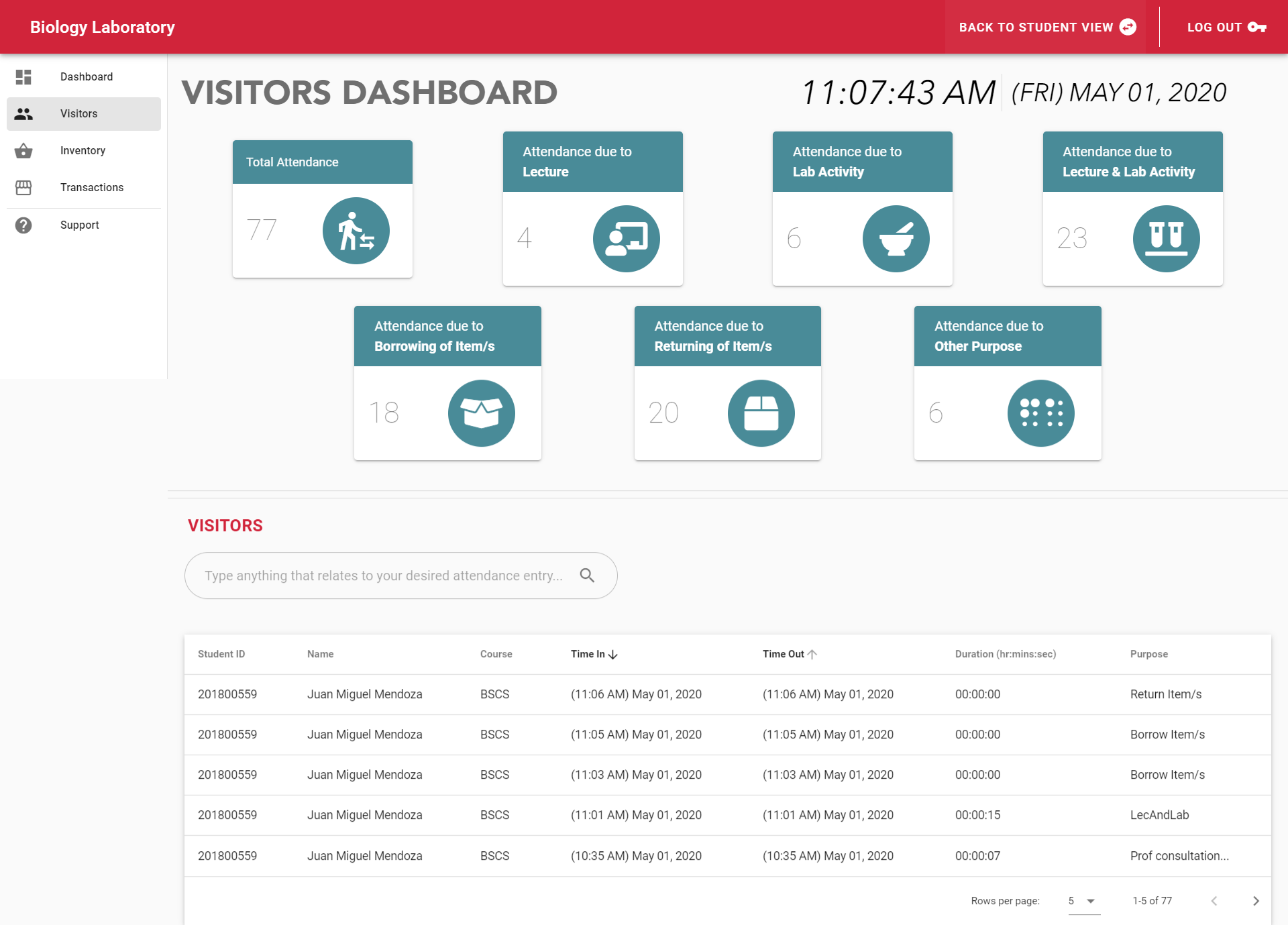
Task: Click the open box Borrowing icon
Action: [481, 413]
